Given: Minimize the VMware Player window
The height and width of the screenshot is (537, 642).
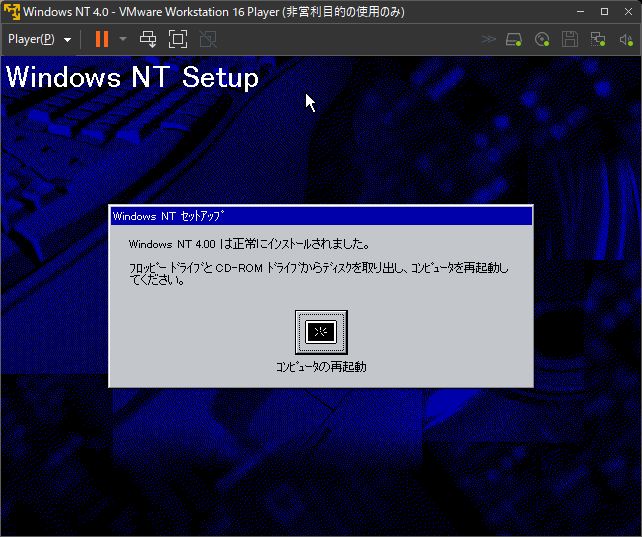Looking at the screenshot, I should pos(580,11).
